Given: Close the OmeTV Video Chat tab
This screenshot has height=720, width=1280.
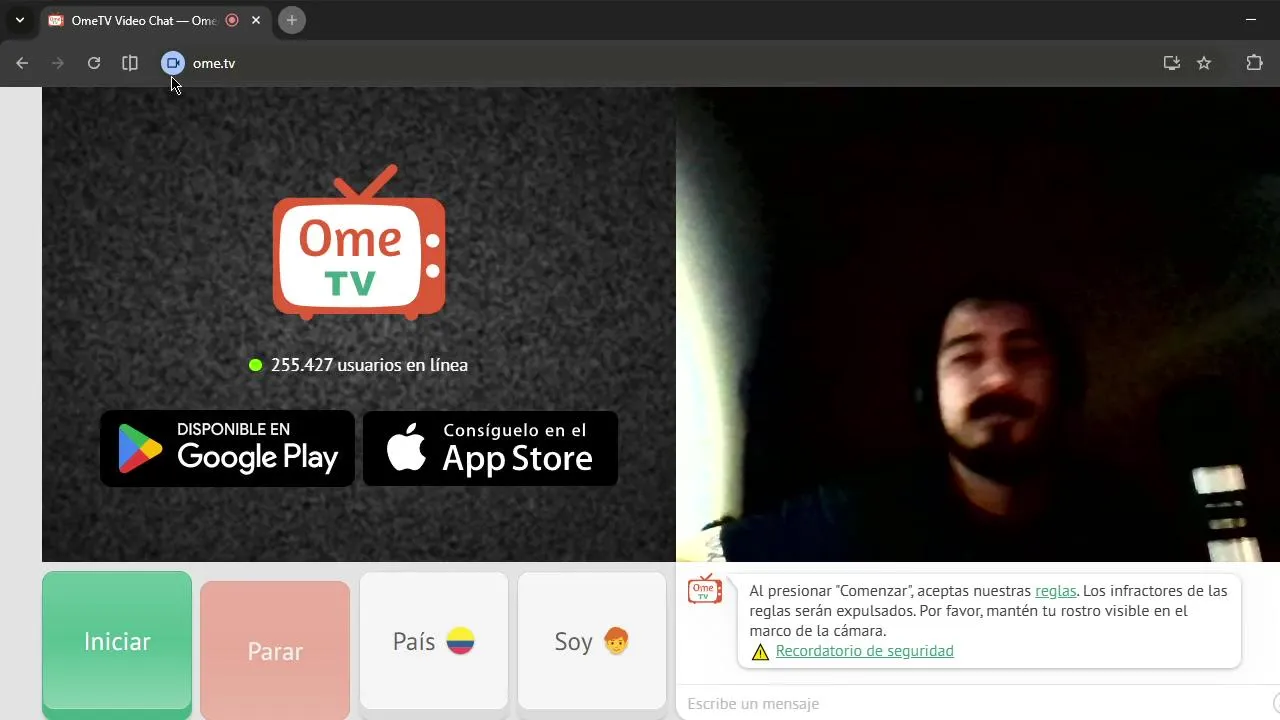Looking at the screenshot, I should pyautogui.click(x=256, y=20).
